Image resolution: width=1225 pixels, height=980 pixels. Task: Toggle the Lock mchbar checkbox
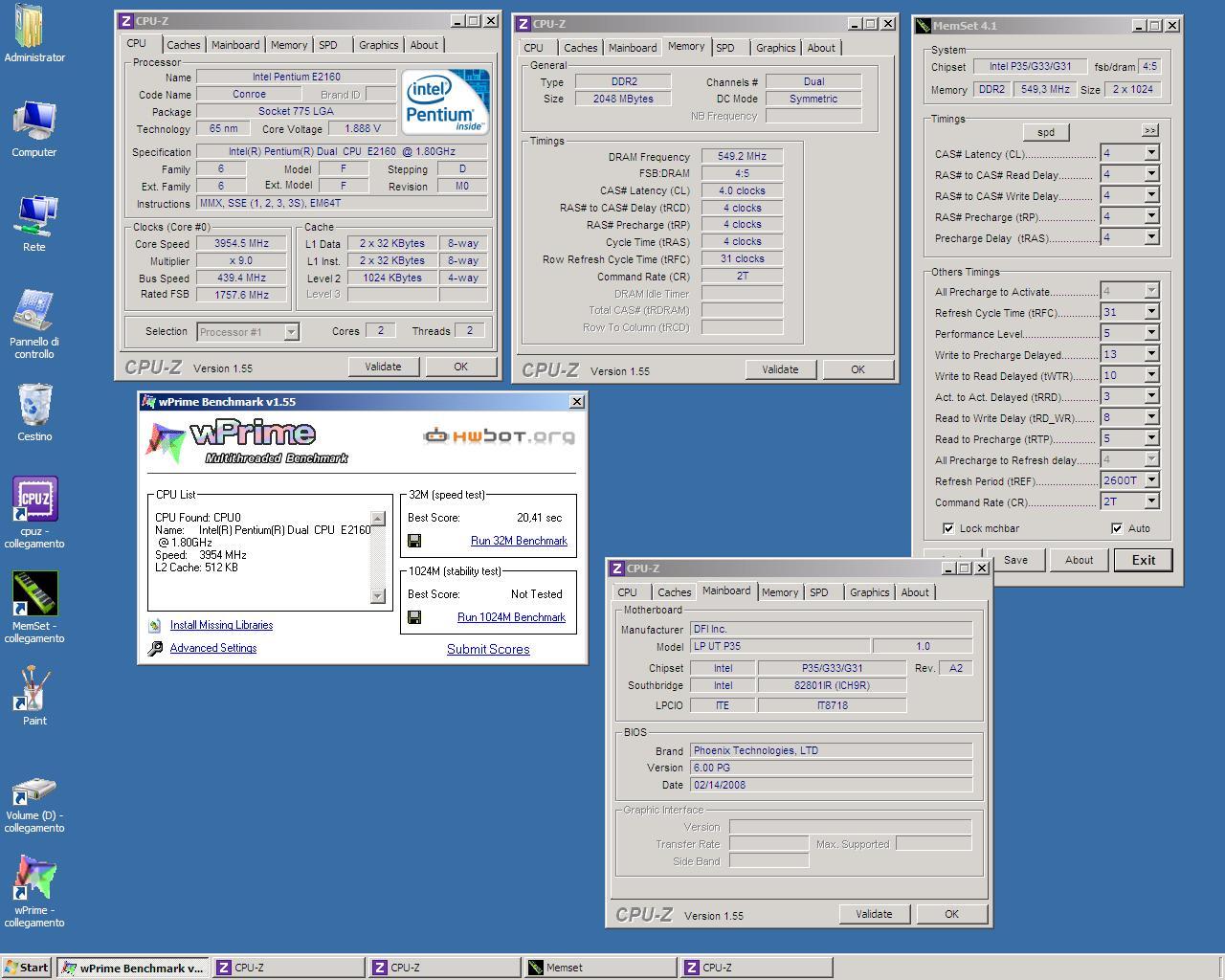click(948, 528)
